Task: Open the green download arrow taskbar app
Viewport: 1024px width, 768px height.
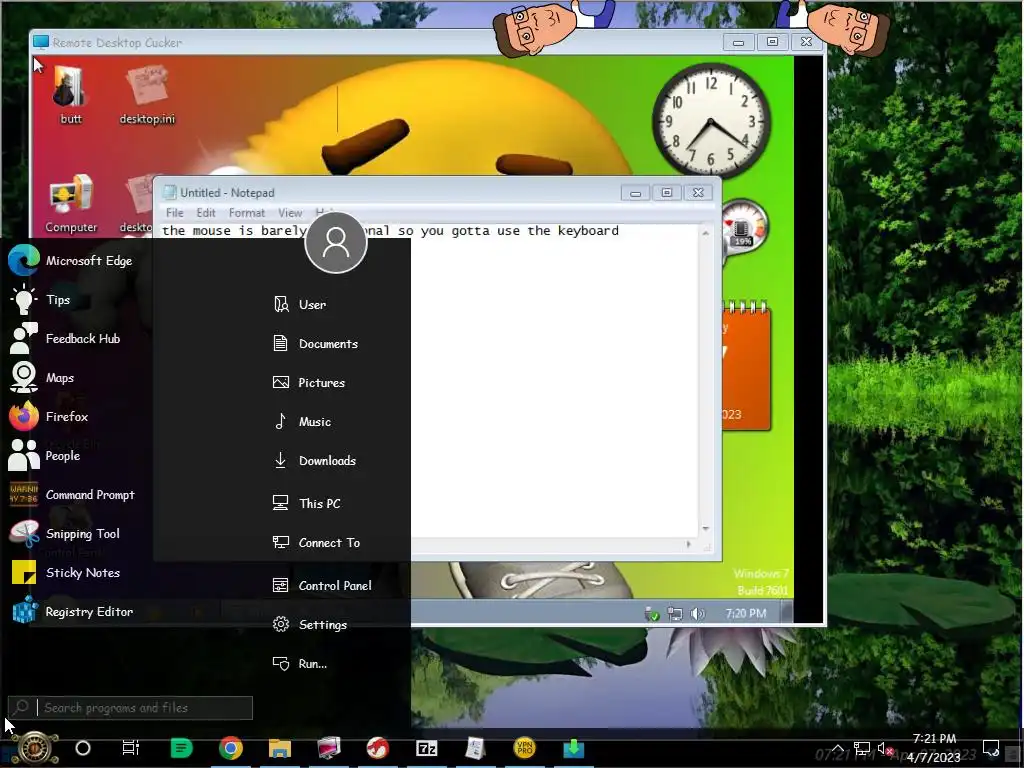Action: (x=573, y=748)
